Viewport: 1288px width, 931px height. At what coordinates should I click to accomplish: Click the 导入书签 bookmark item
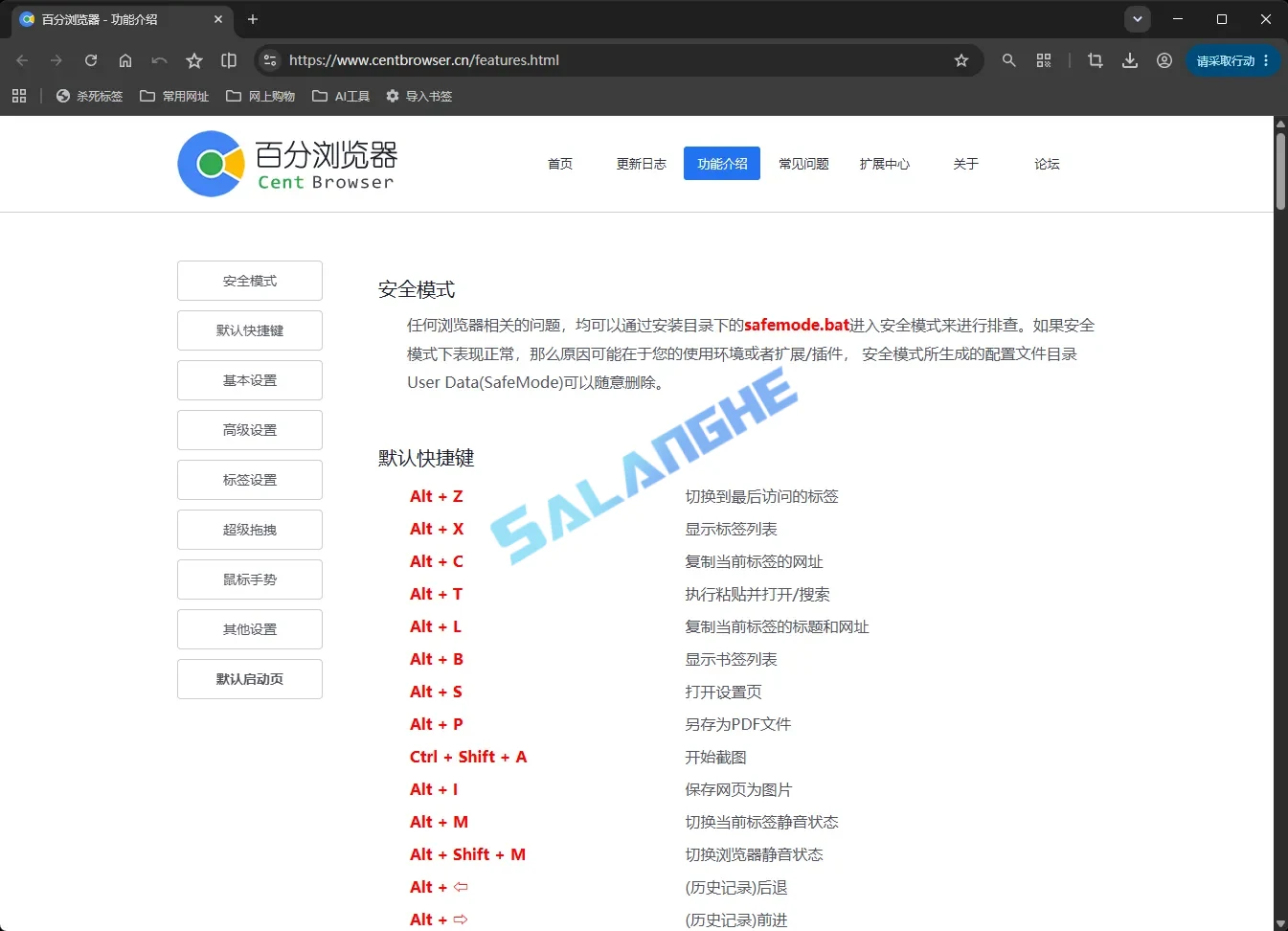[418, 96]
